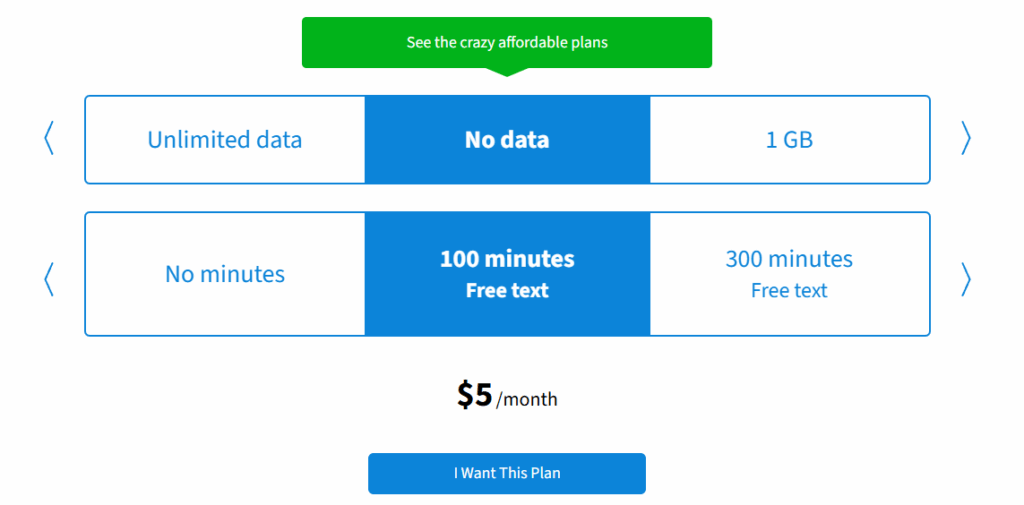Click Free text under 100 minutes
This screenshot has width=1024, height=505.
507,291
